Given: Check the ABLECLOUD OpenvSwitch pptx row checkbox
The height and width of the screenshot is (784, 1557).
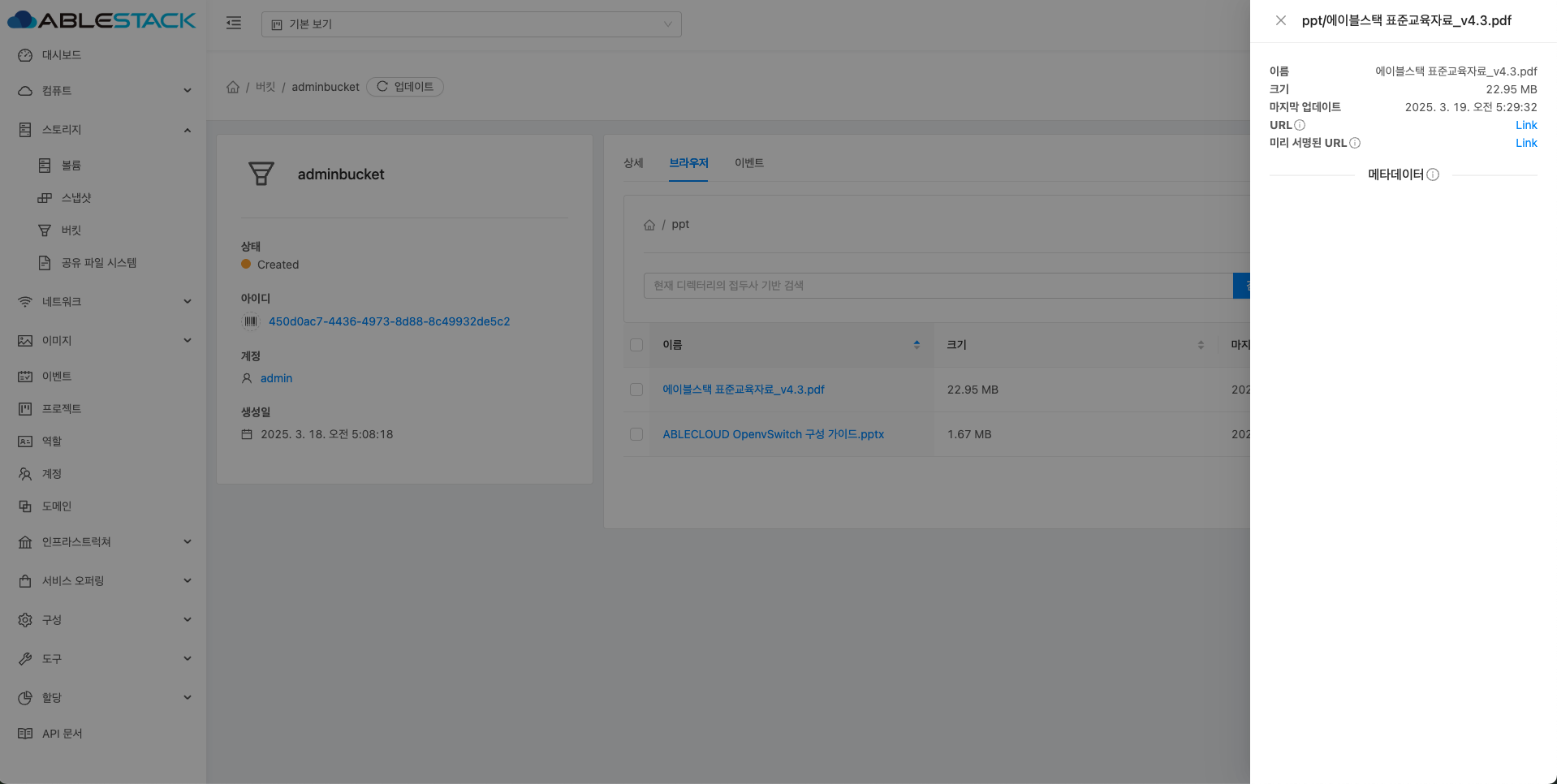Looking at the screenshot, I should coord(636,434).
